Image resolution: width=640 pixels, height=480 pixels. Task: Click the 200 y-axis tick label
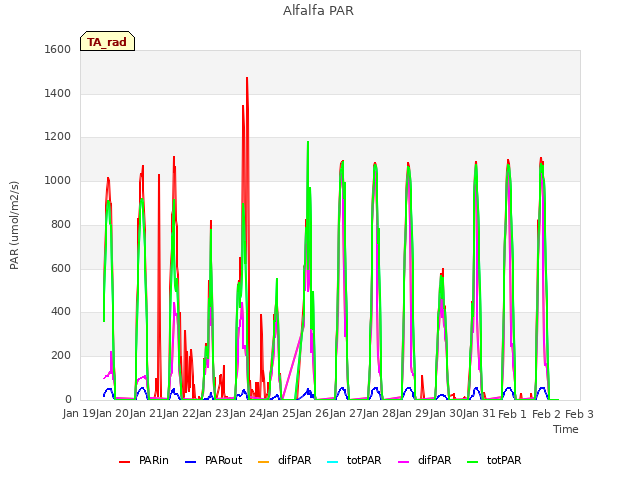[61, 356]
